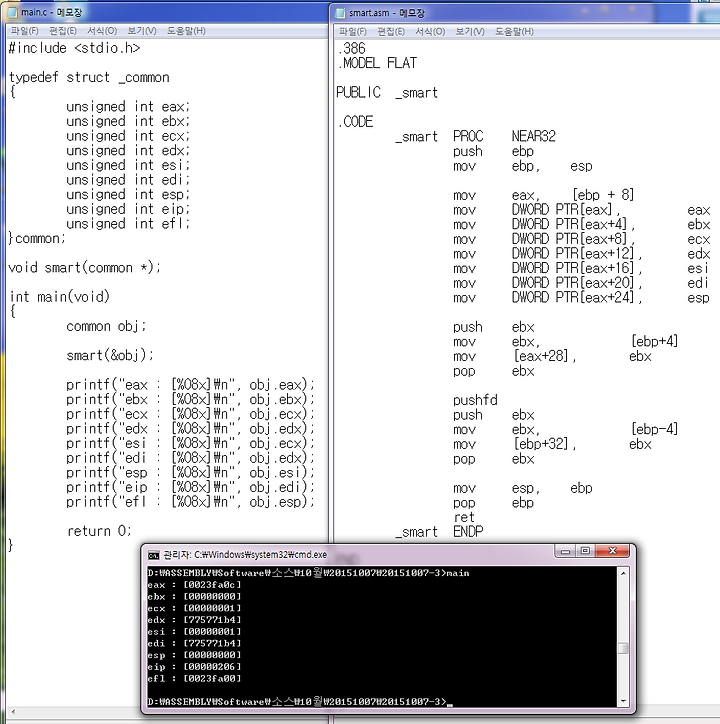The width and height of the screenshot is (720, 724).
Task: Click 'return 0;' line in main.c
Action: pyautogui.click(x=99, y=531)
